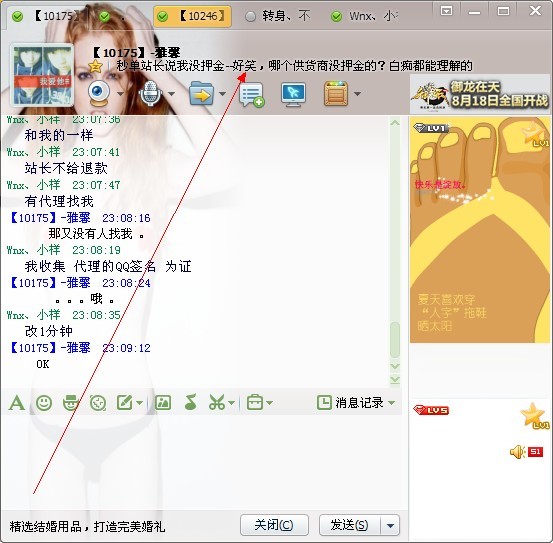Open the 精选结婚用品 ad link
This screenshot has width=553, height=543.
tap(87, 527)
